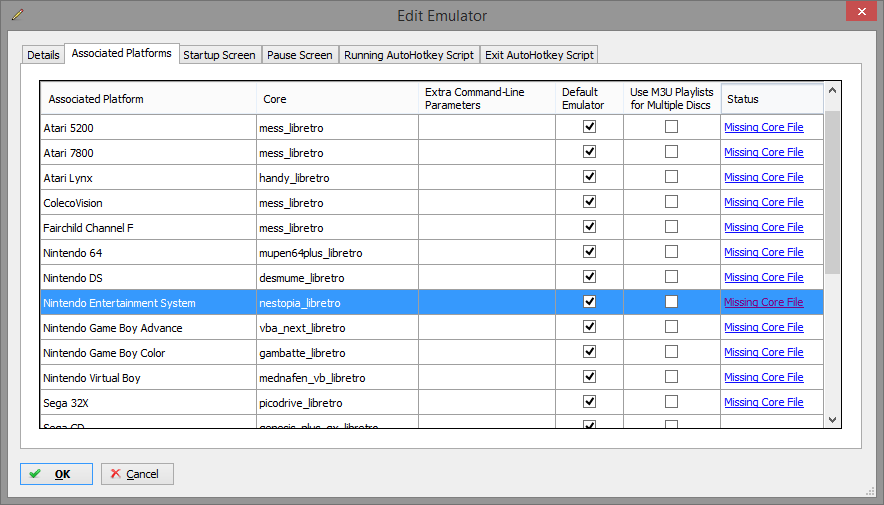Enable M3U Playlists for ColecoVision
The width and height of the screenshot is (884, 505).
click(x=671, y=202)
